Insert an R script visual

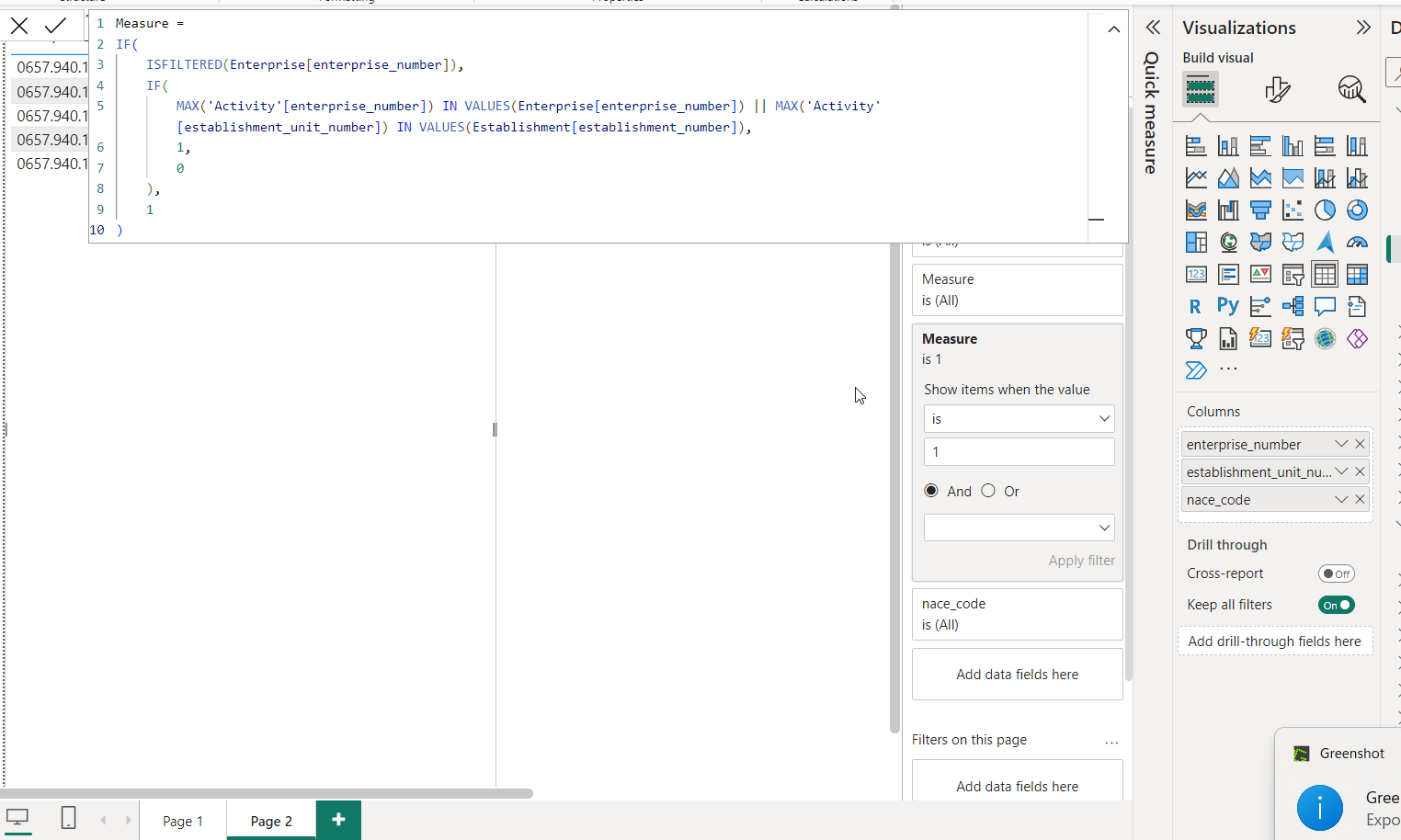pyautogui.click(x=1195, y=307)
